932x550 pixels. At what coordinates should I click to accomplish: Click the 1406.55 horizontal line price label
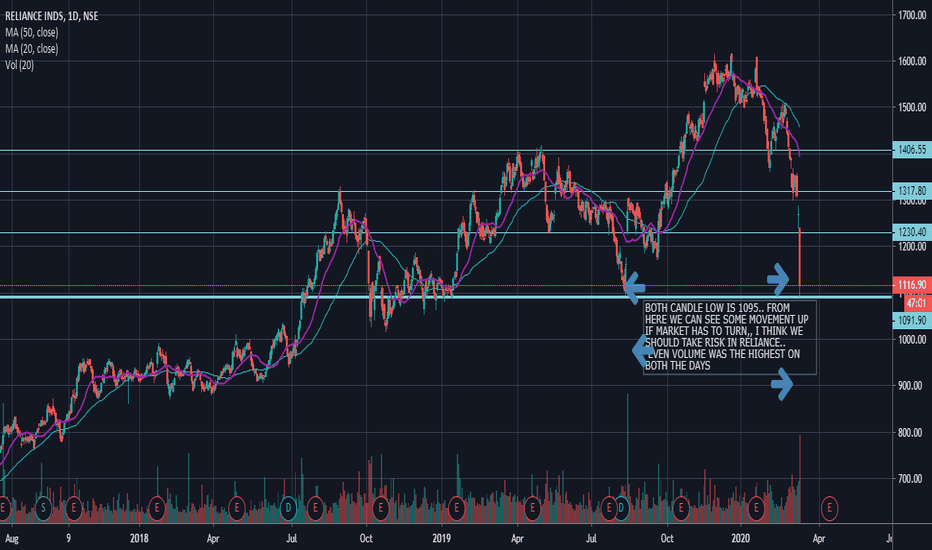click(x=912, y=149)
